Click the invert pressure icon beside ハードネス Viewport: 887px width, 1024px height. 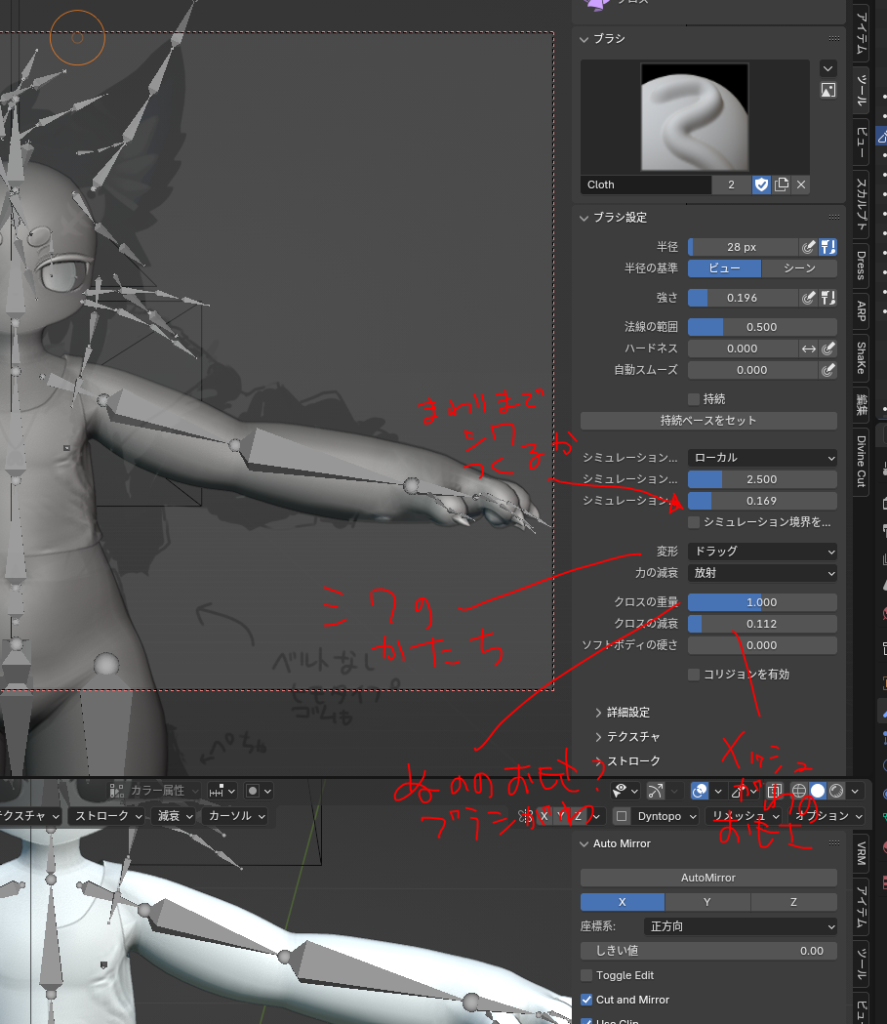coord(809,349)
